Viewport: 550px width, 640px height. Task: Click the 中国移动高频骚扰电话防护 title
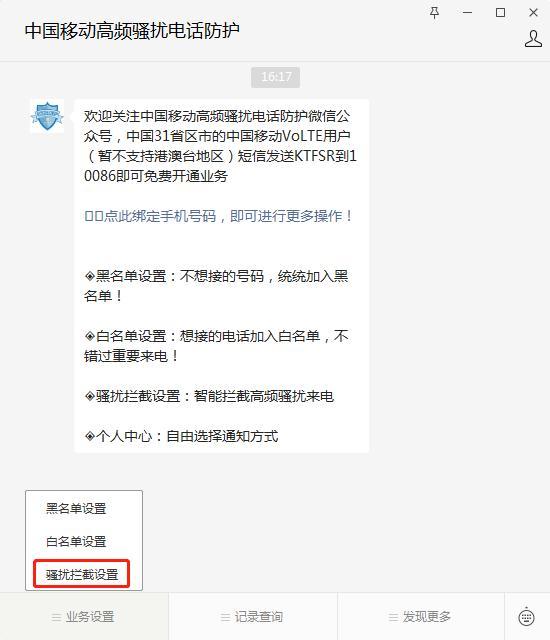click(x=132, y=31)
